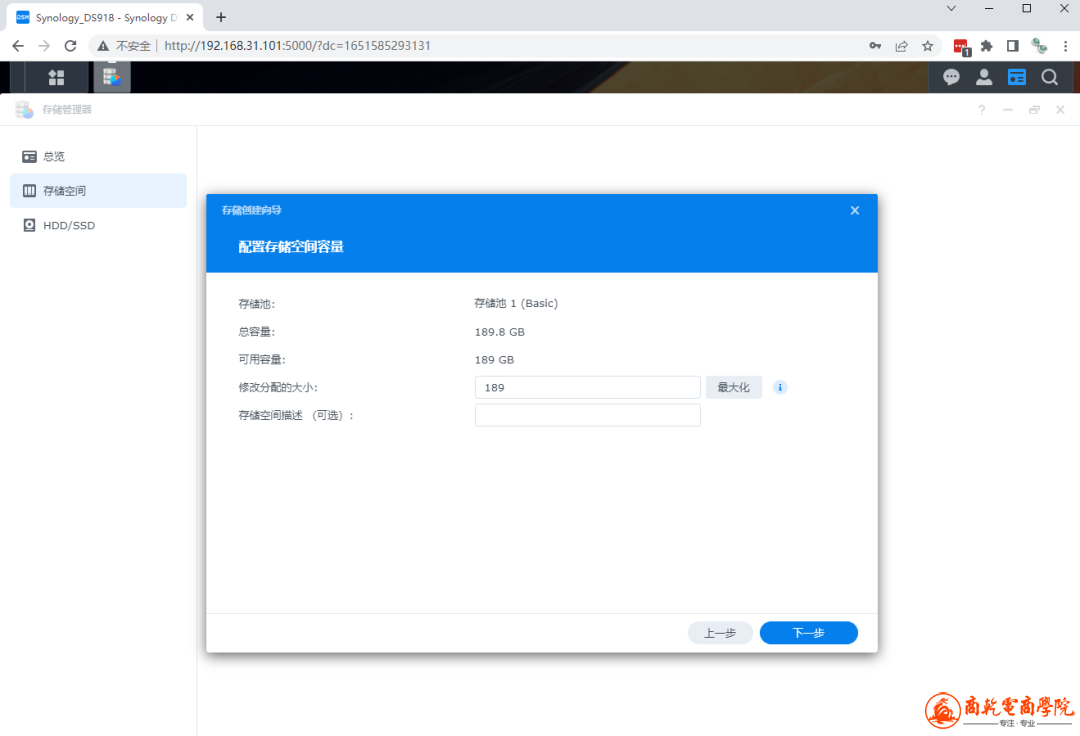Open the DSM widgets panel icon

1016,77
